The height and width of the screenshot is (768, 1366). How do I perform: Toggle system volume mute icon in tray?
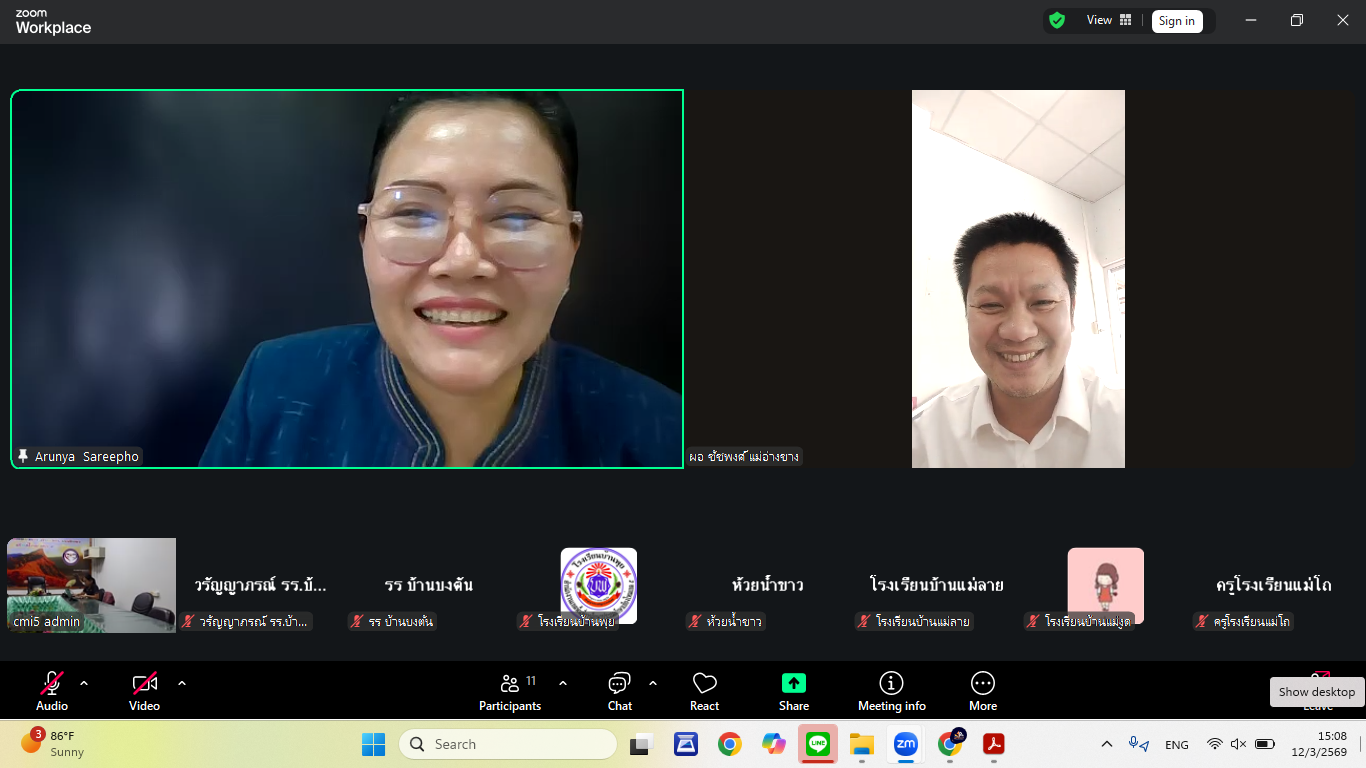(x=1238, y=744)
